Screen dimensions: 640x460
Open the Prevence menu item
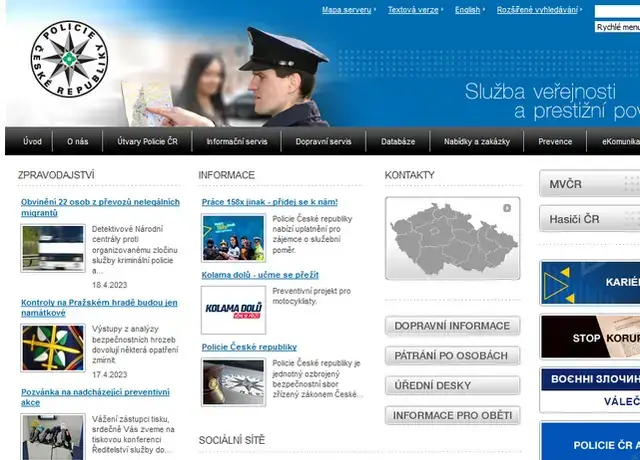(x=555, y=141)
